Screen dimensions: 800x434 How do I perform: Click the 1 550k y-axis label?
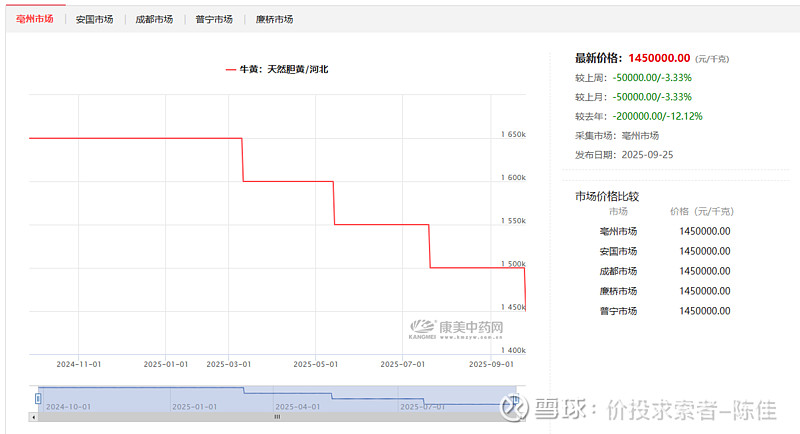[513, 221]
